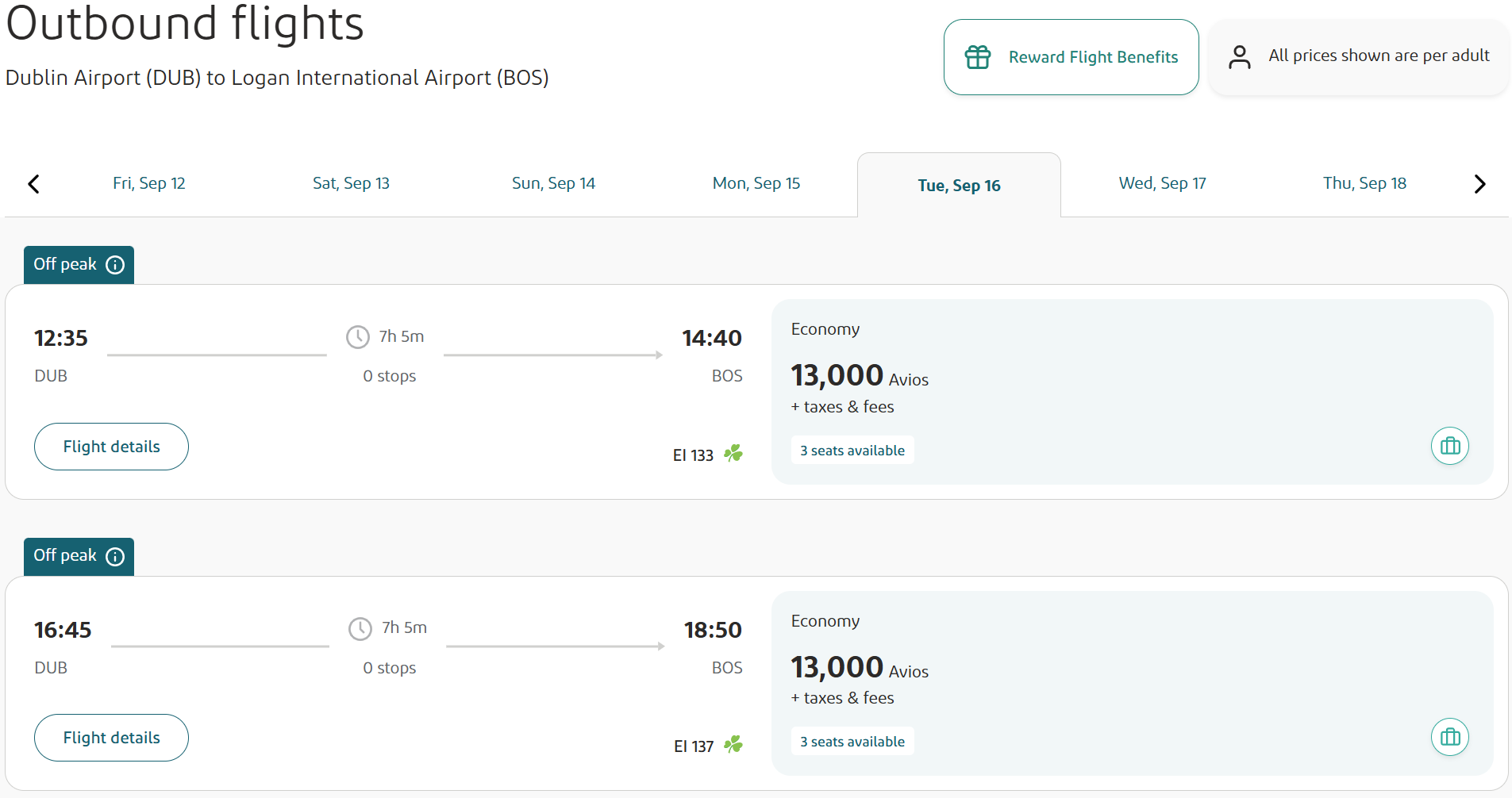Click the shamrock logo beside EI 133
The height and width of the screenshot is (798, 1512).
tap(733, 454)
